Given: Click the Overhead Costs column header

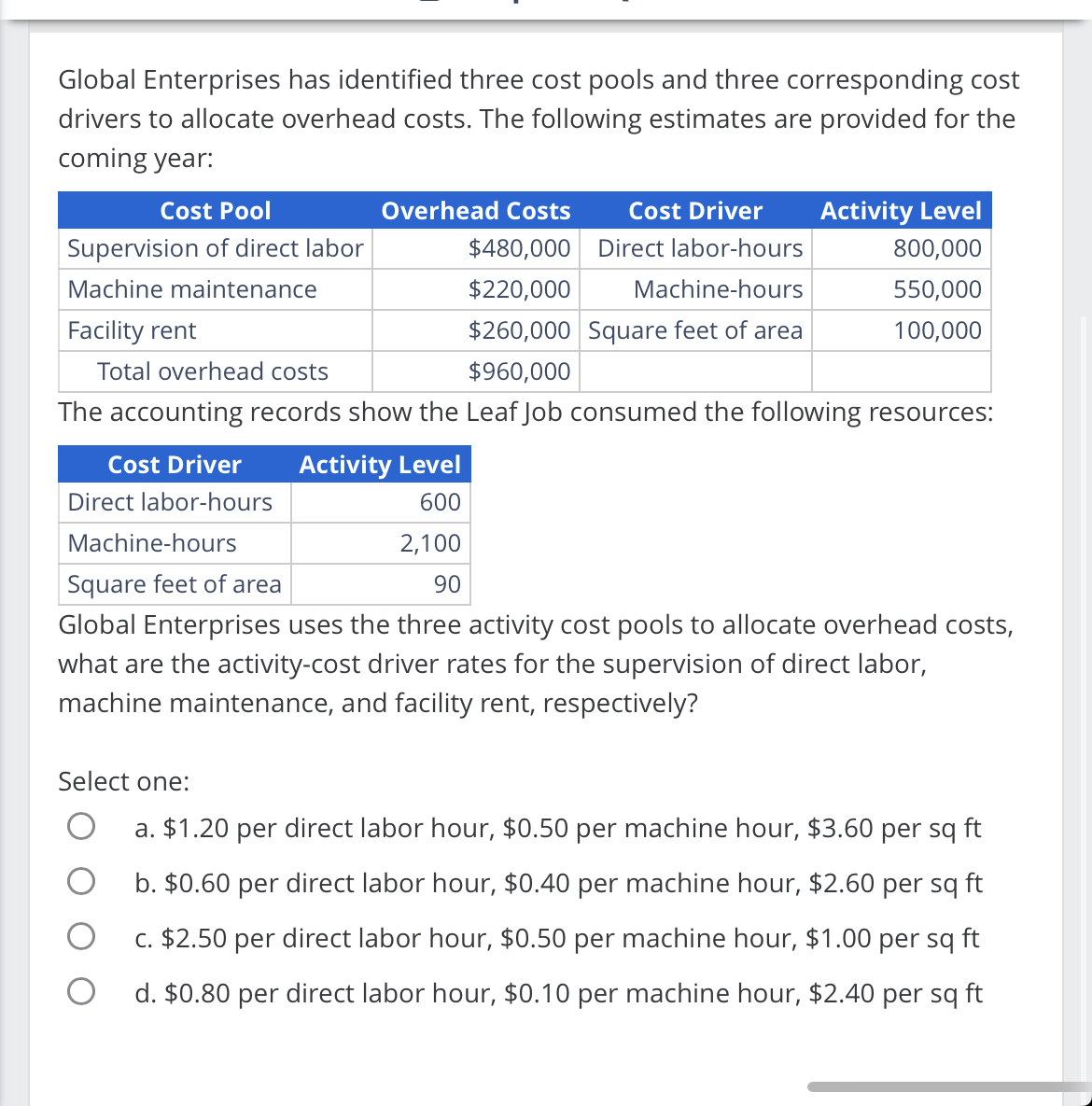Looking at the screenshot, I should tap(475, 211).
